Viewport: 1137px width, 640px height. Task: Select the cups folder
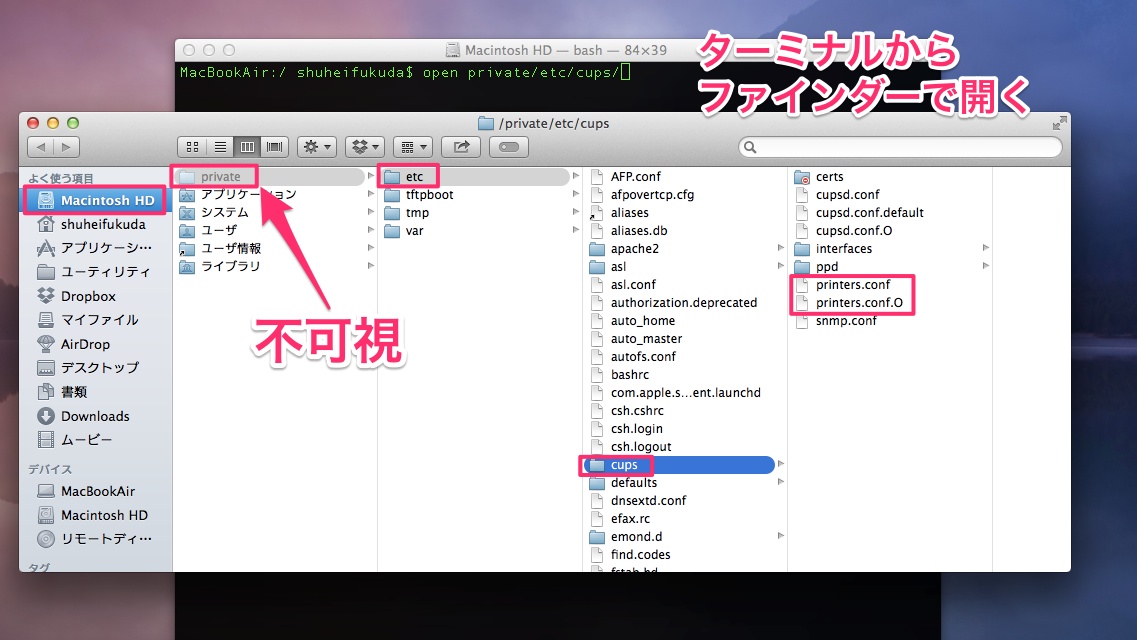[680, 465]
